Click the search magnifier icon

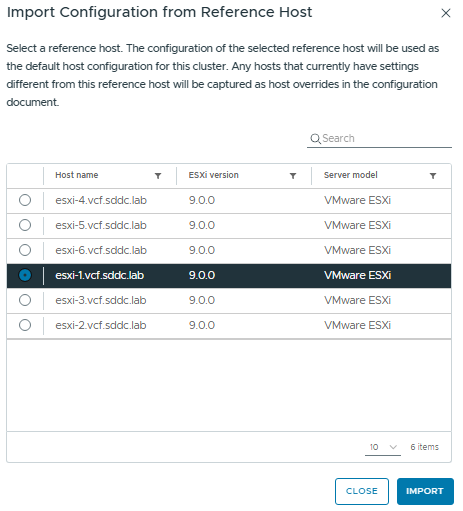click(x=315, y=138)
